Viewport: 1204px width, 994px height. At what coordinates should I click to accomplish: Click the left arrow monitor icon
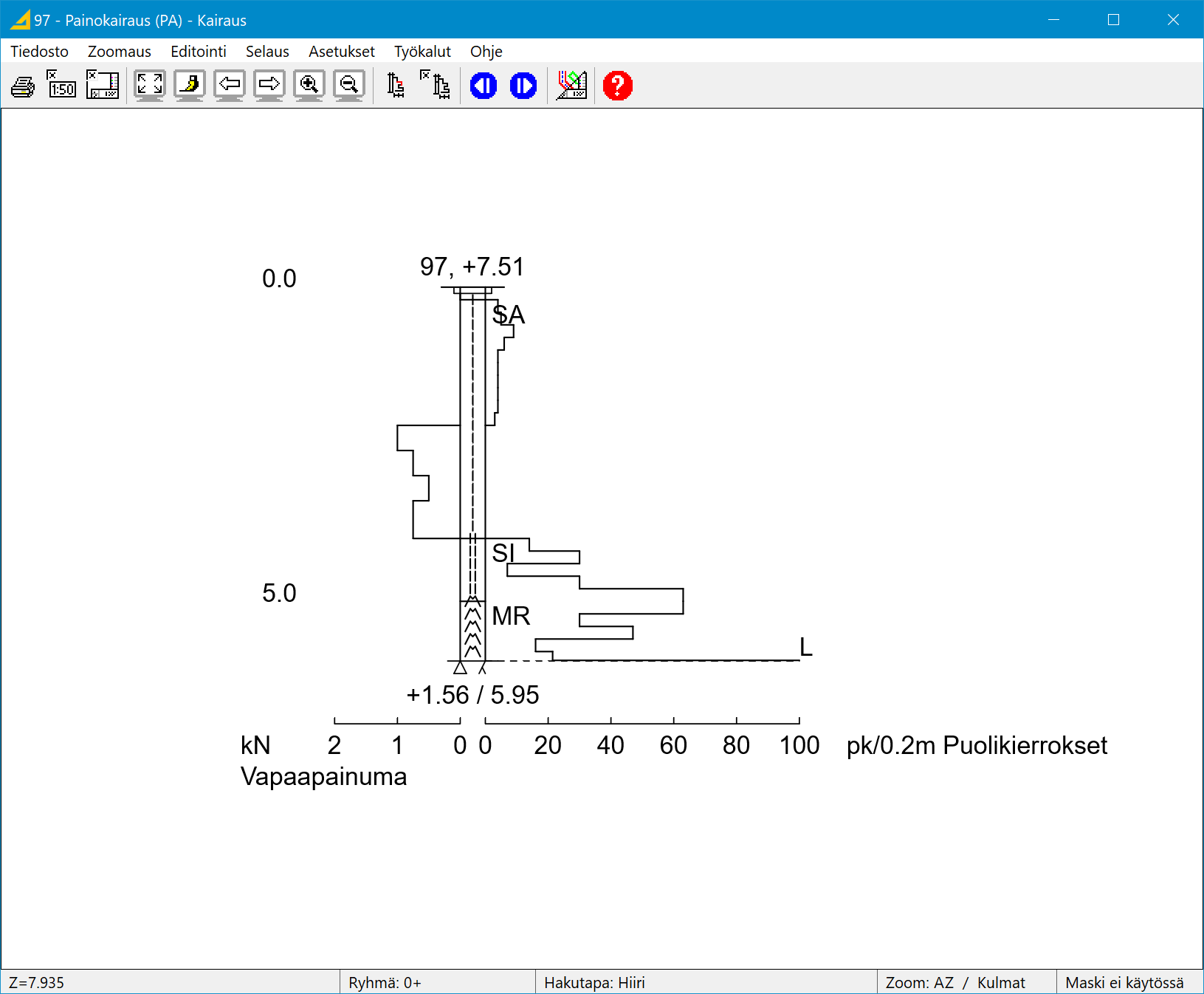click(x=230, y=86)
